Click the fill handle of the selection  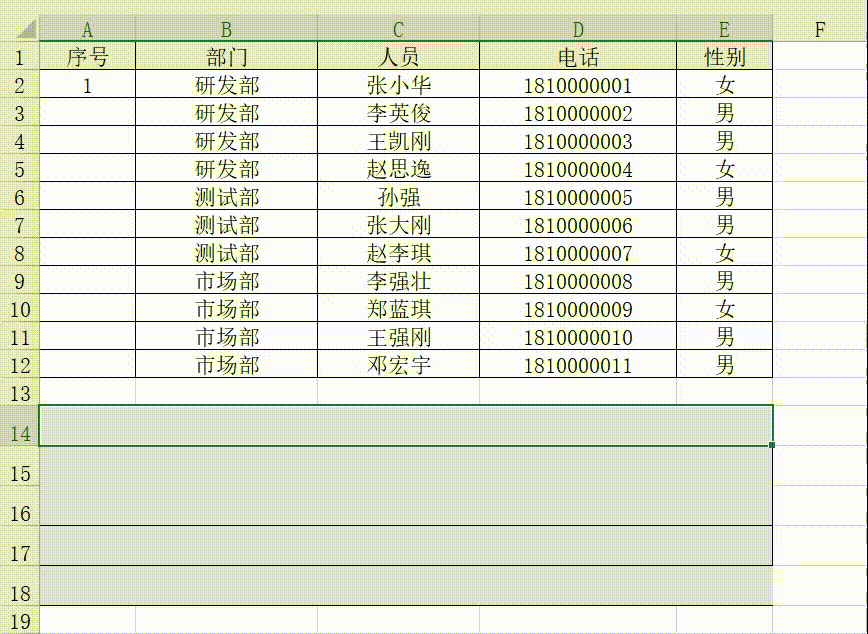772,445
